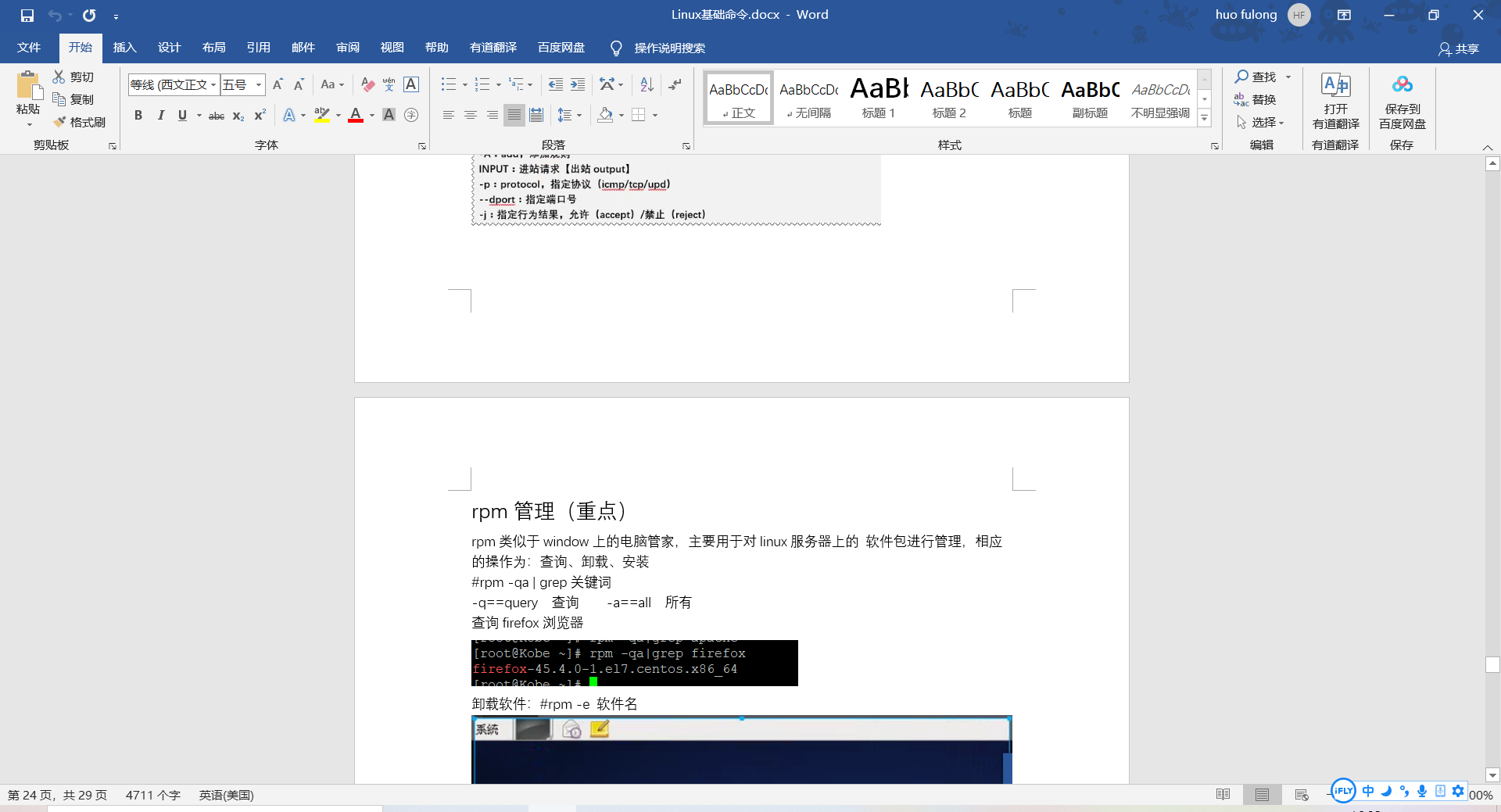
Task: Open the font name dropdown
Action: tap(214, 84)
